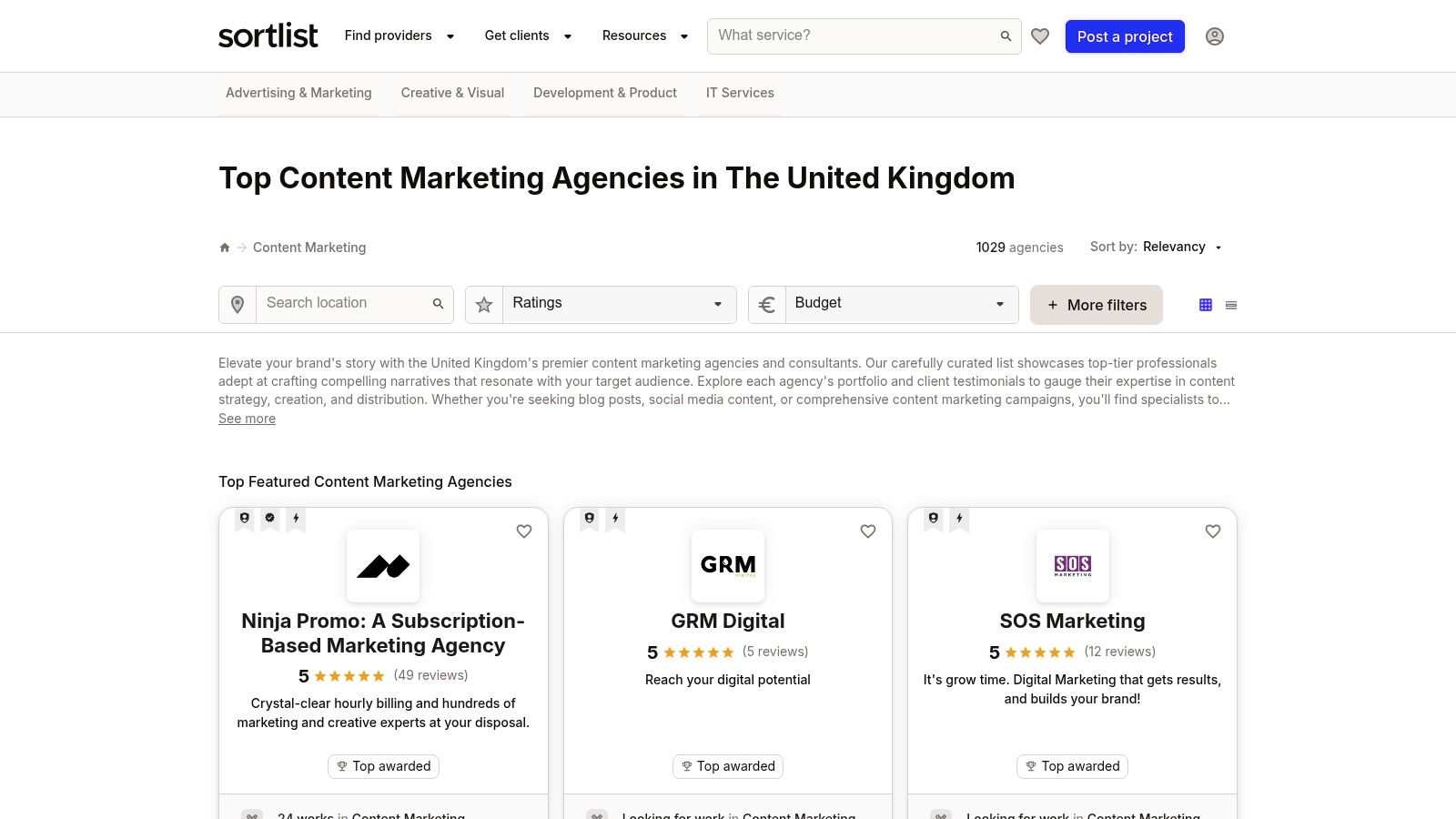
Task: Click the lightning badge on GRM Digital card
Action: [x=615, y=519]
